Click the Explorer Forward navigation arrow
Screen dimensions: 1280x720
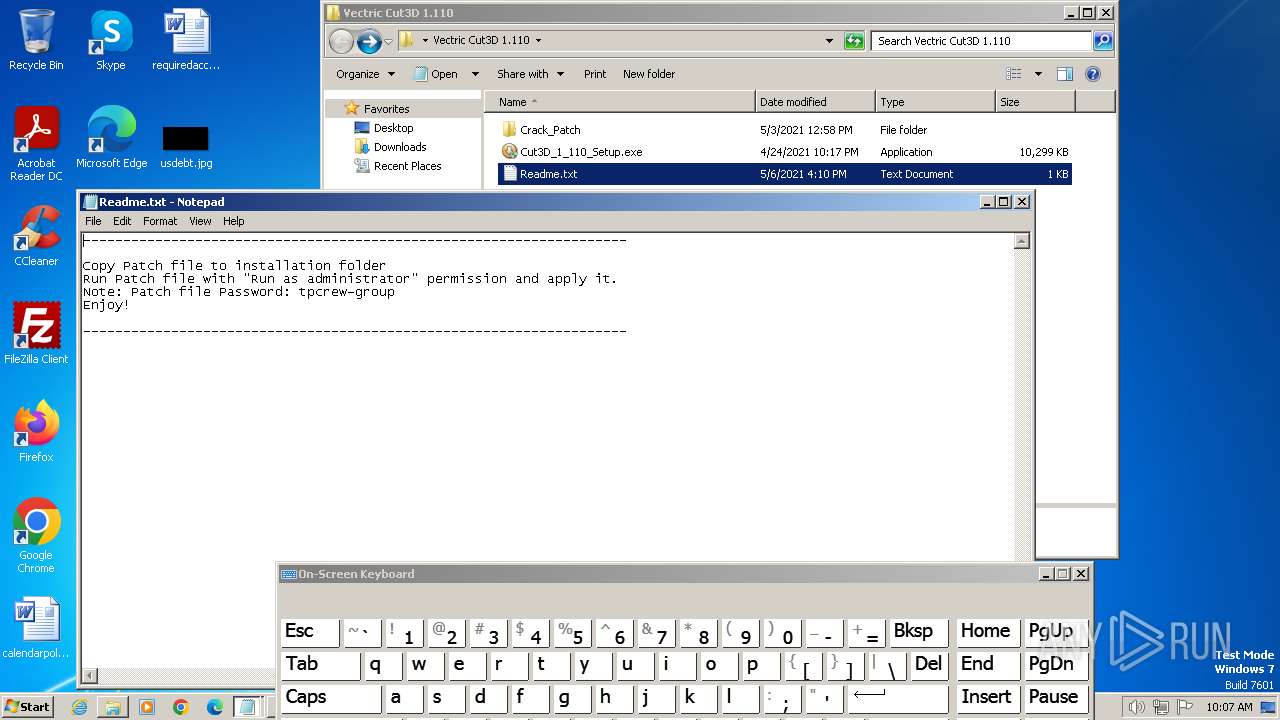click(x=369, y=41)
